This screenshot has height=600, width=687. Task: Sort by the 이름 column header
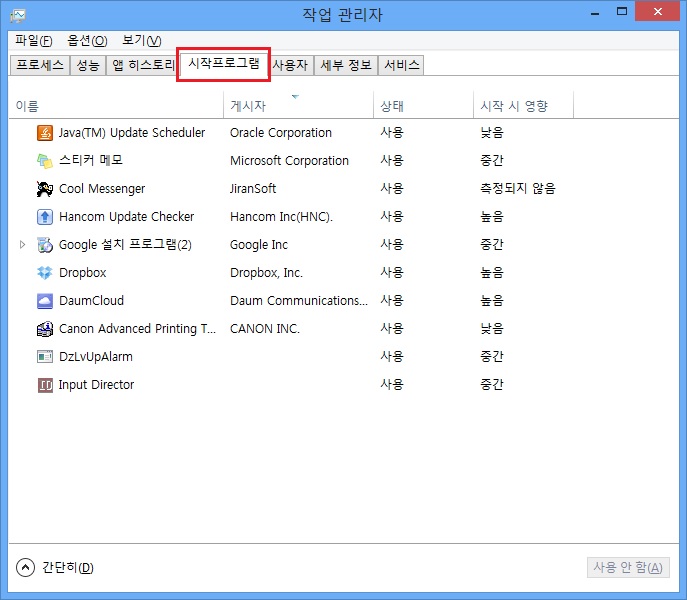pyautogui.click(x=116, y=105)
